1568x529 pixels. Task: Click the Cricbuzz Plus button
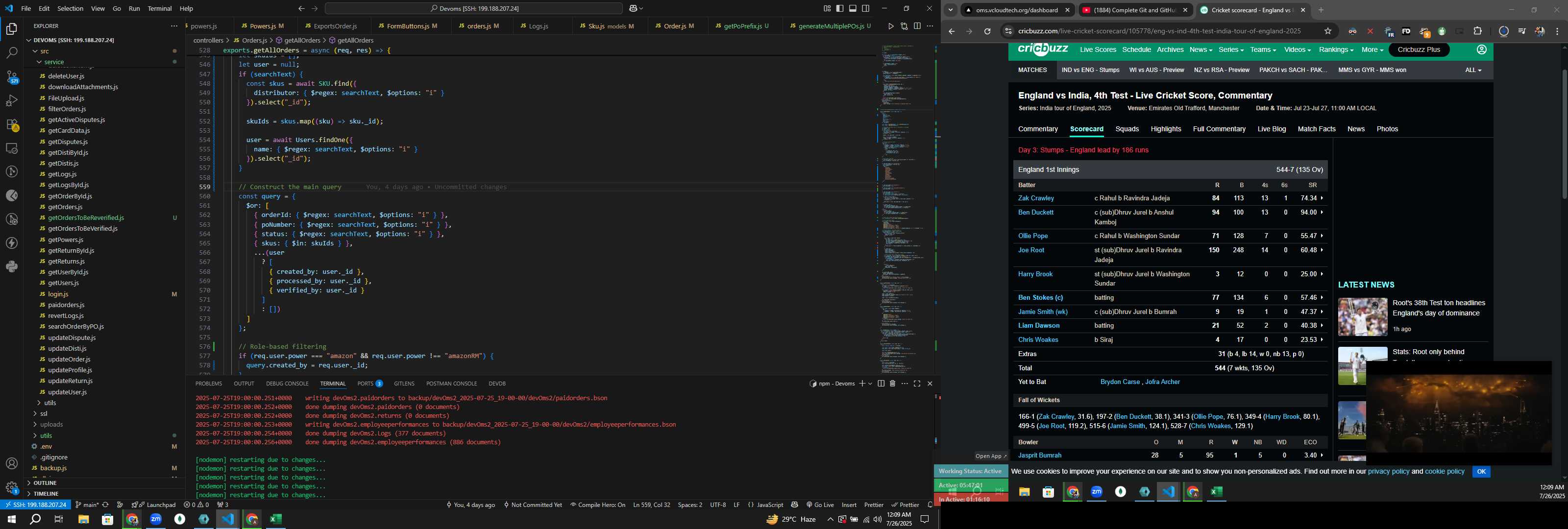pos(1418,50)
